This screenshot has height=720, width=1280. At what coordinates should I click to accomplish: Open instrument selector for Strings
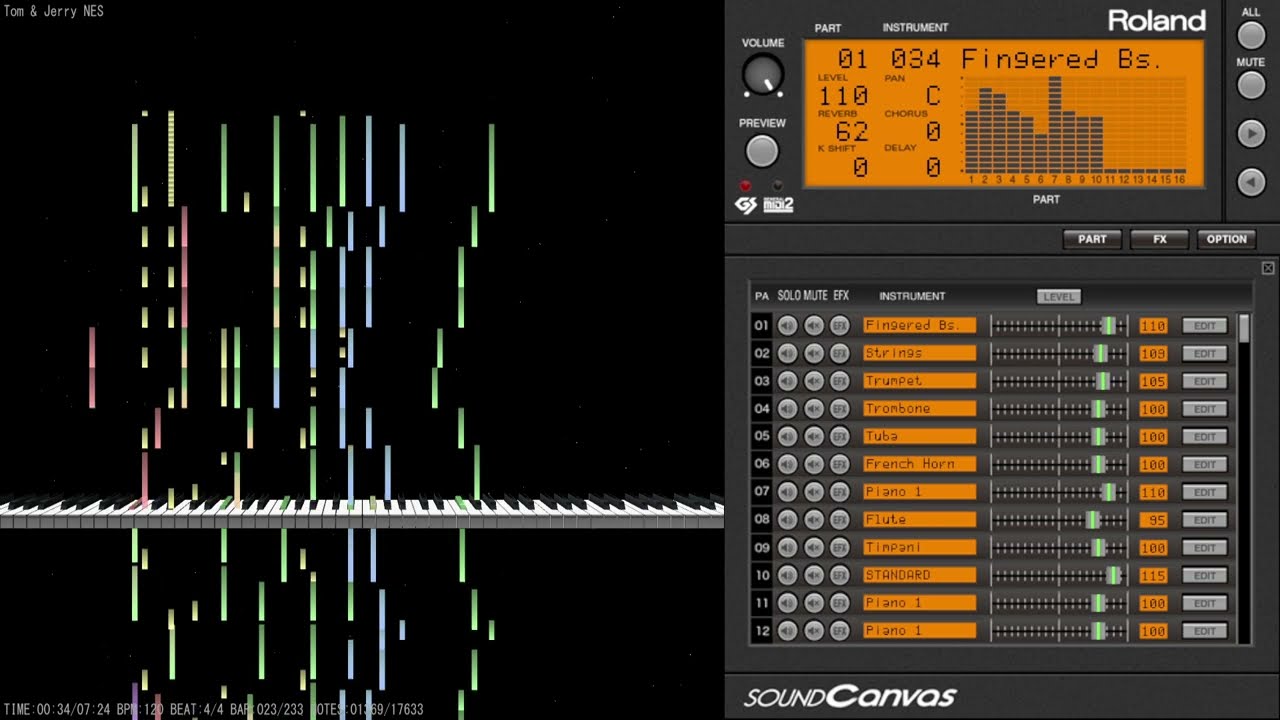[x=919, y=353]
